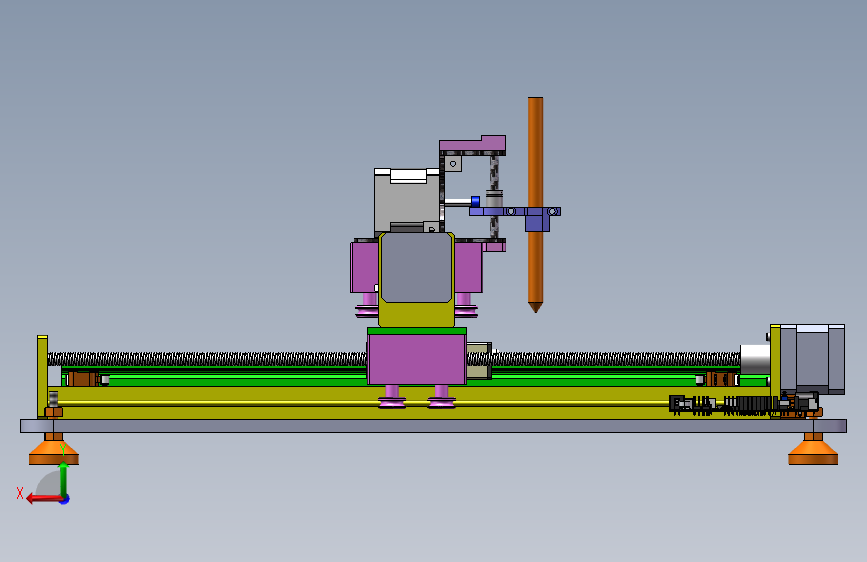Viewport: 867px width, 562px height.
Task: Click the magenta block left of the yellow bracket
Action: click(364, 268)
